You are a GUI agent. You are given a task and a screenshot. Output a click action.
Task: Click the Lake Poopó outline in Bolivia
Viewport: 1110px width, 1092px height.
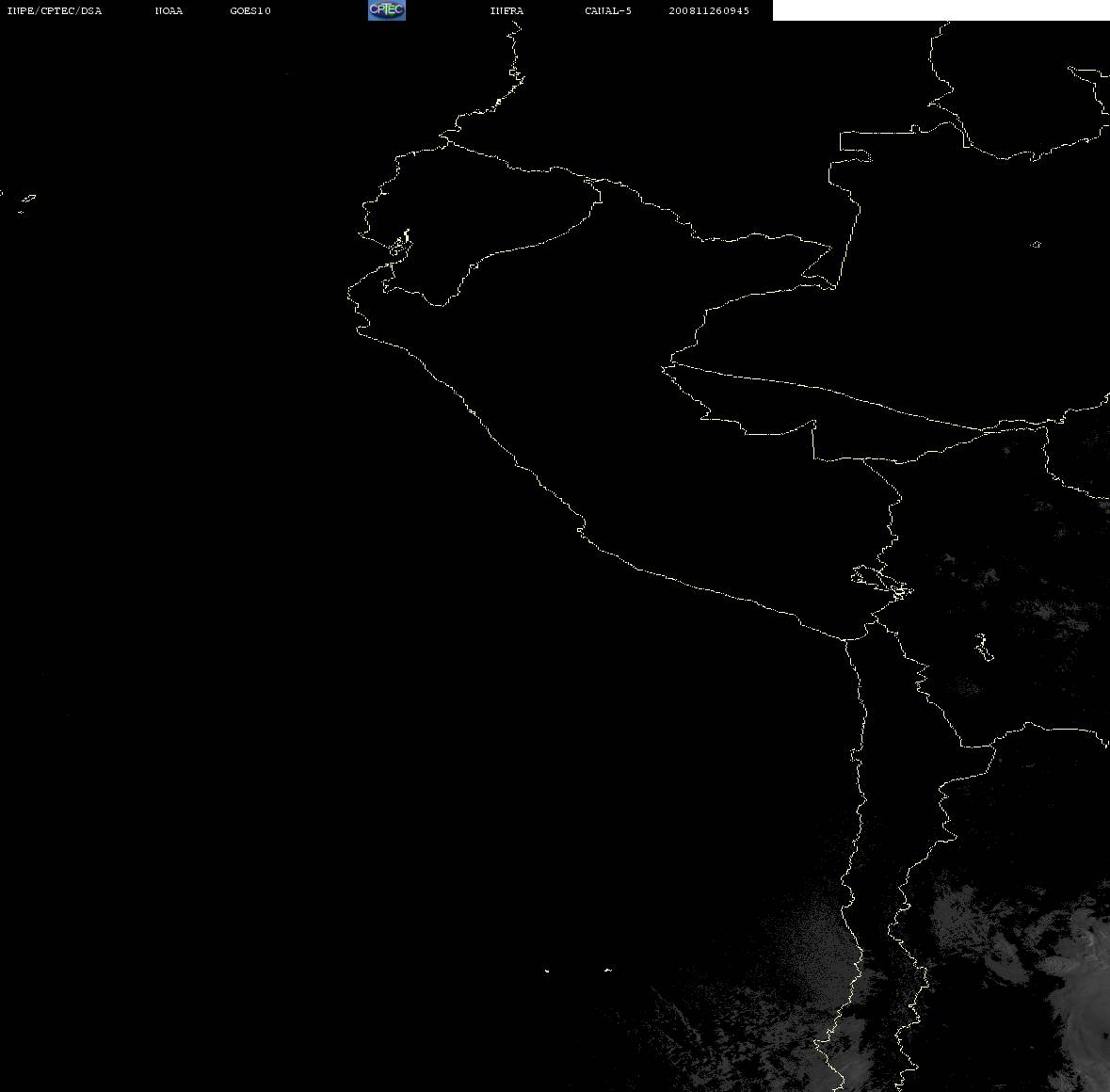click(983, 647)
